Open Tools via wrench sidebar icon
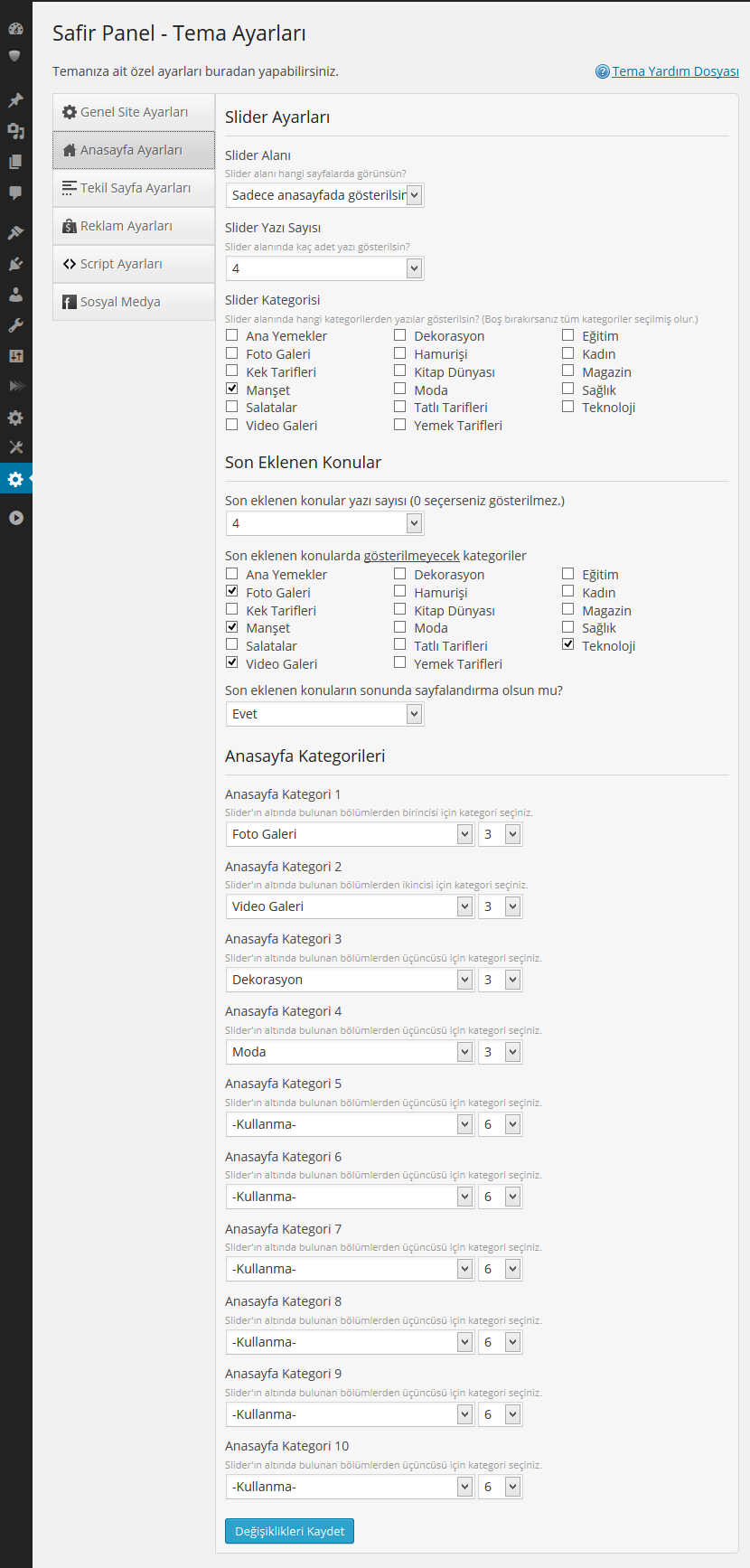The image size is (750, 1568). tap(15, 325)
